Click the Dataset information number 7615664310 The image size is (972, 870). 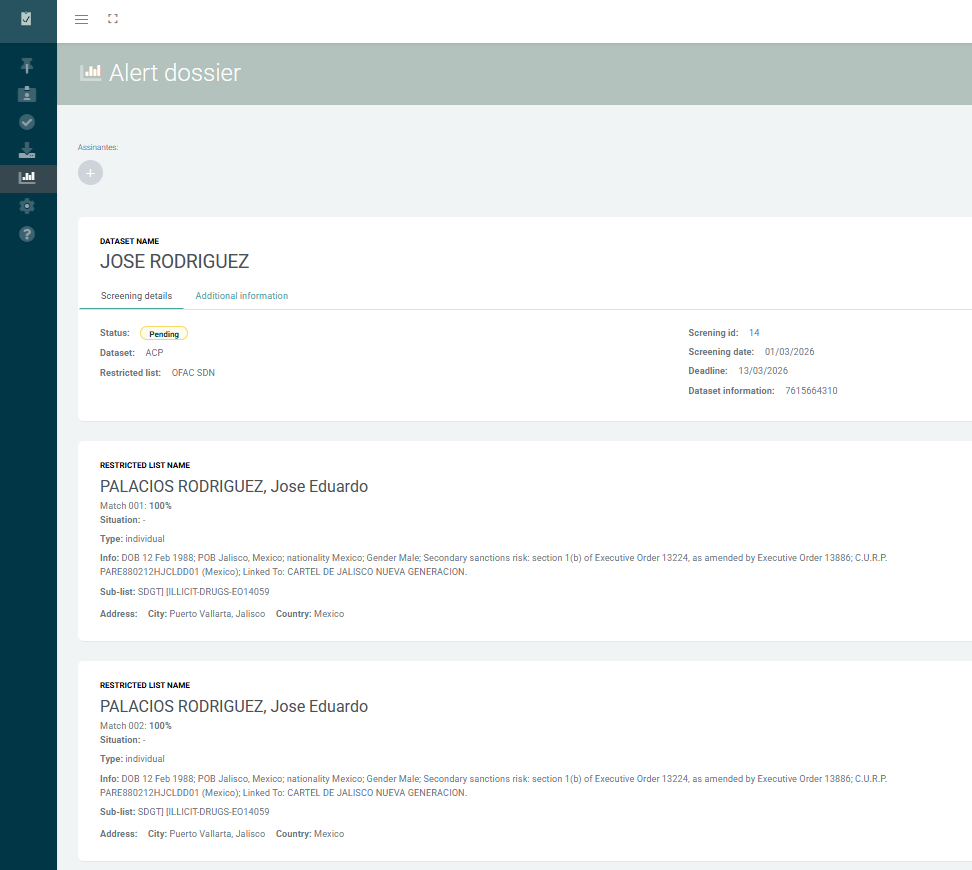[811, 391]
